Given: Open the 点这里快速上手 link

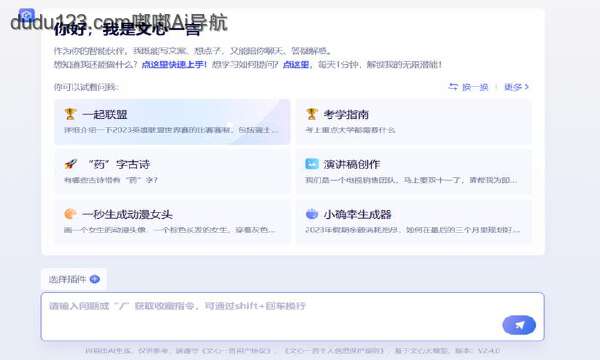Looking at the screenshot, I should click(x=174, y=64).
